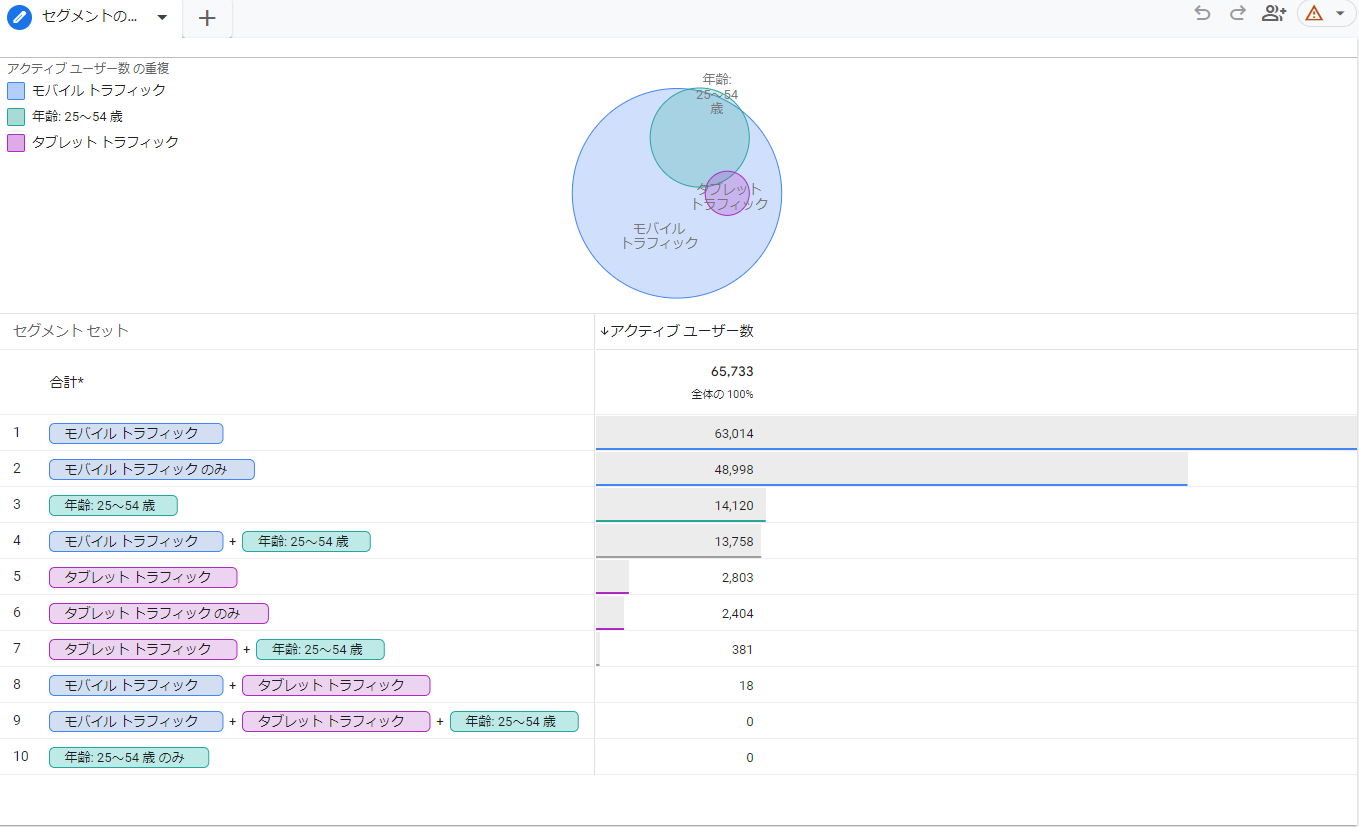The height and width of the screenshot is (827, 1359).
Task: Click the モバイル トラフィック chip in row 9
Action: click(x=136, y=721)
